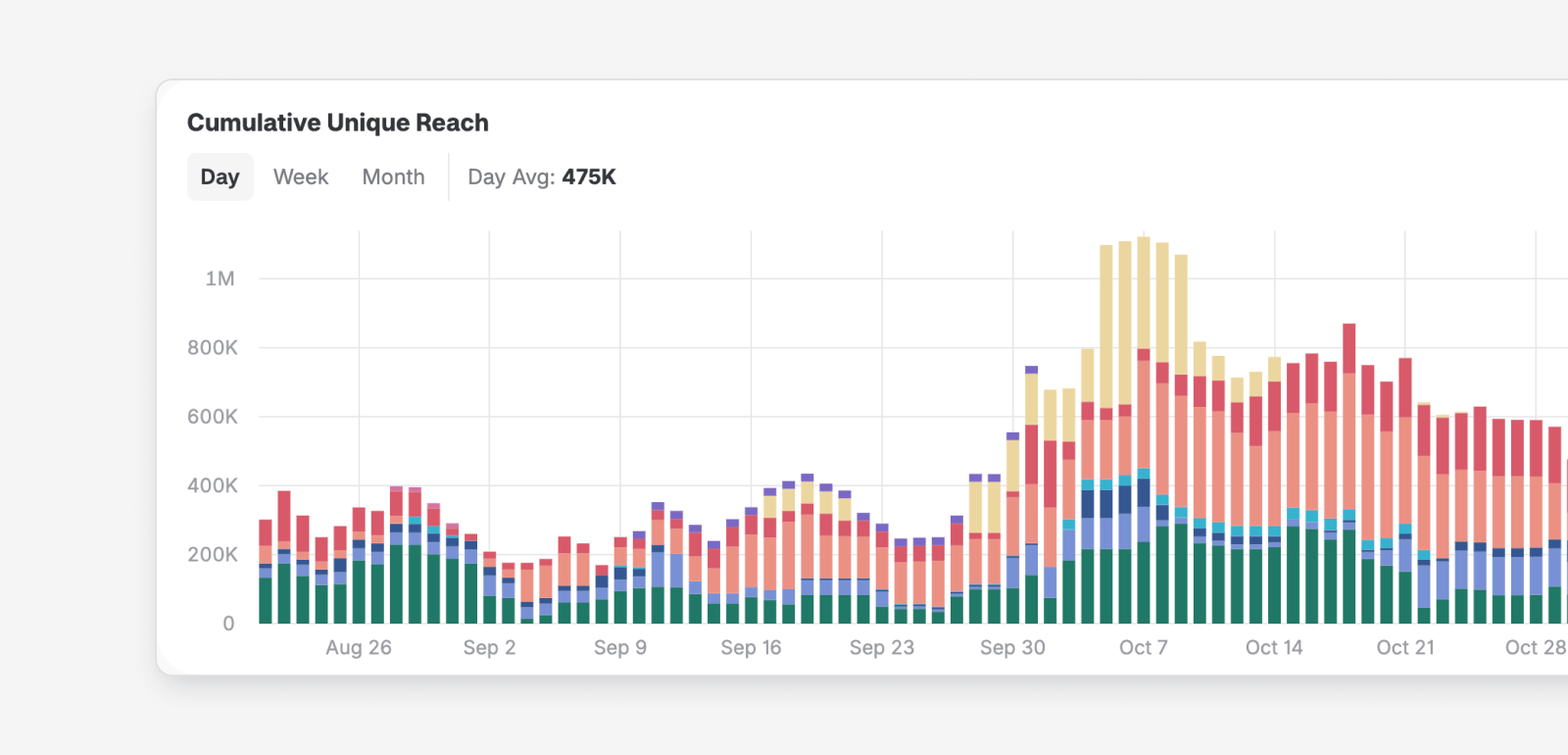Click the bar above Oct 14
Screen dimensions: 1568x755
[1274, 490]
